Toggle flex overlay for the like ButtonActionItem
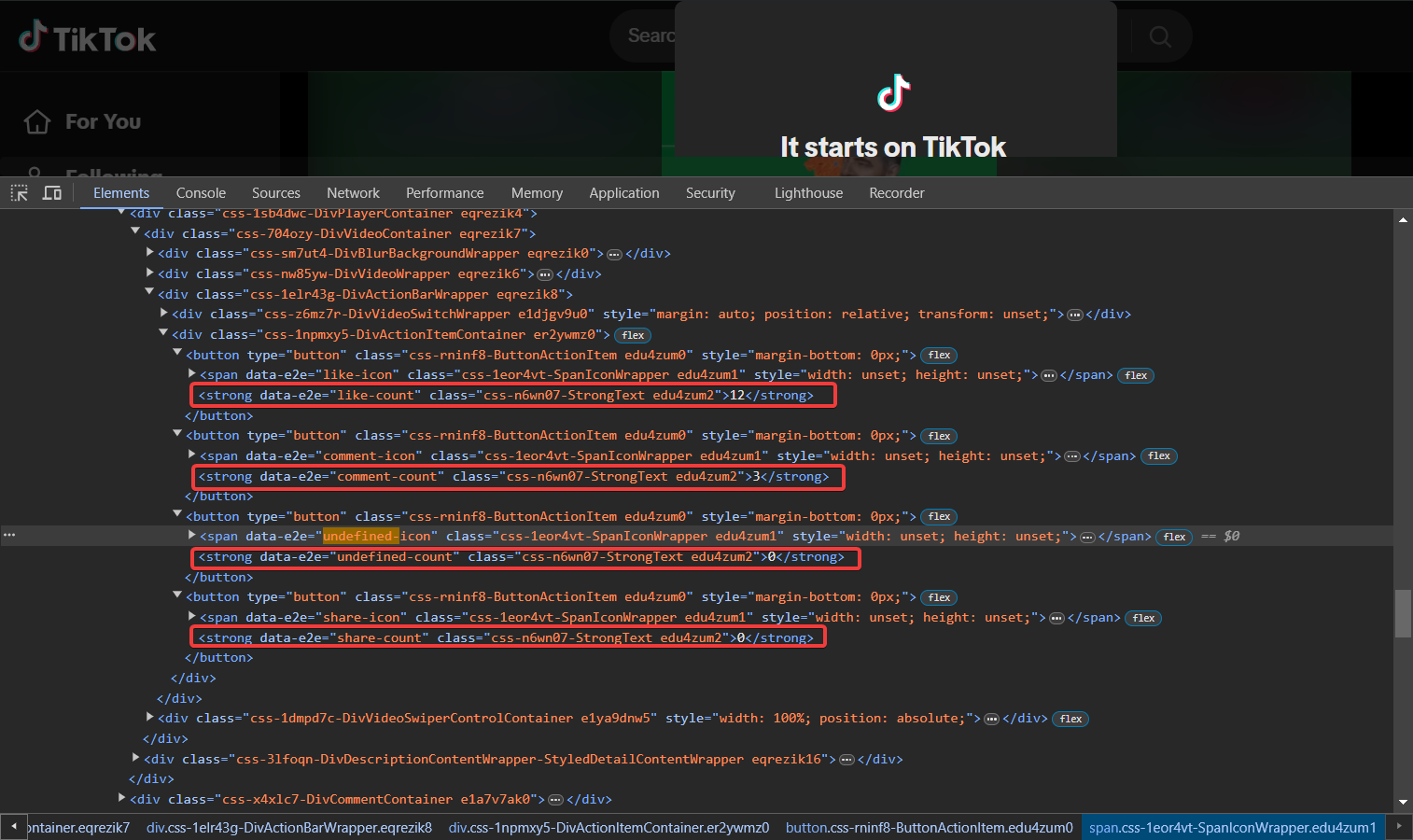 tap(939, 355)
